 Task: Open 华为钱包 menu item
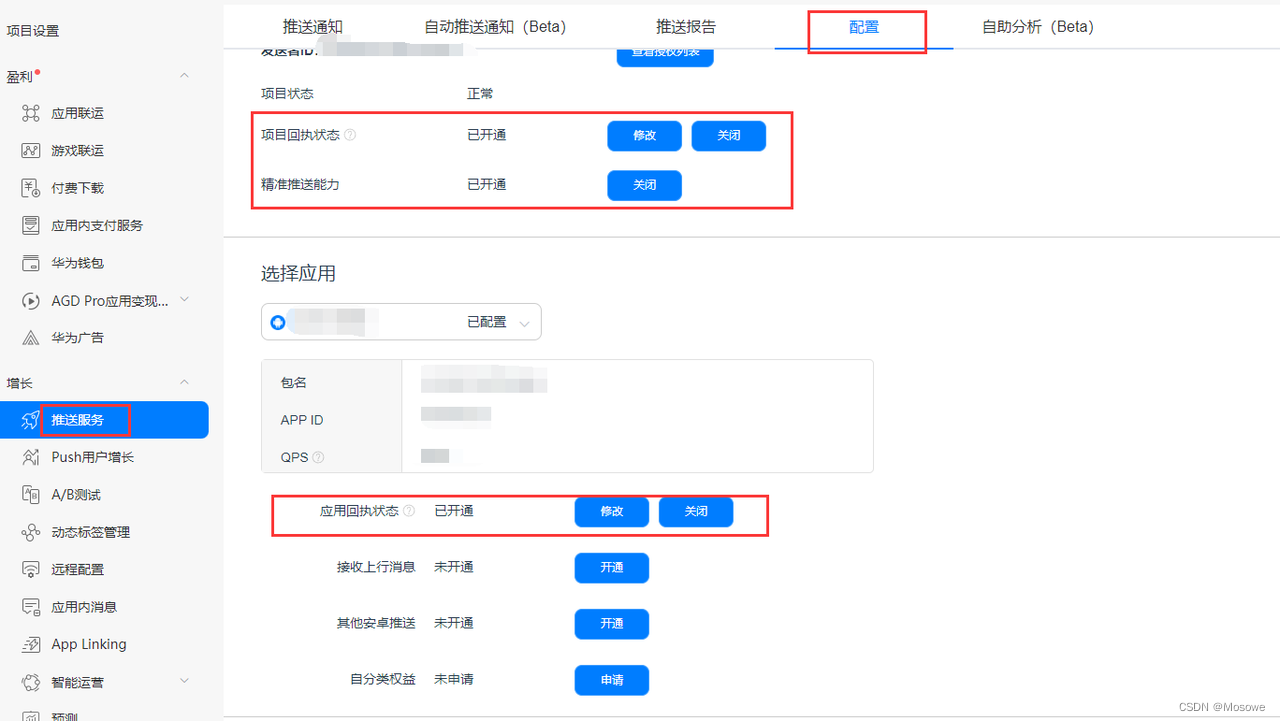tap(78, 263)
